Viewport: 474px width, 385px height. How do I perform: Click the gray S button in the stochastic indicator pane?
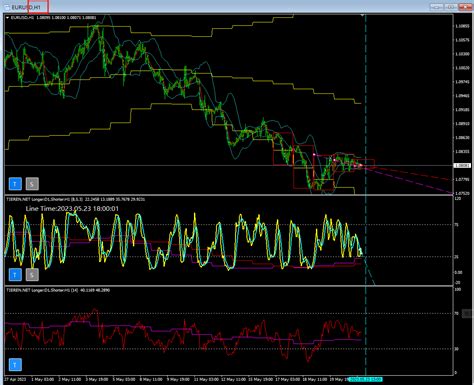(x=32, y=275)
